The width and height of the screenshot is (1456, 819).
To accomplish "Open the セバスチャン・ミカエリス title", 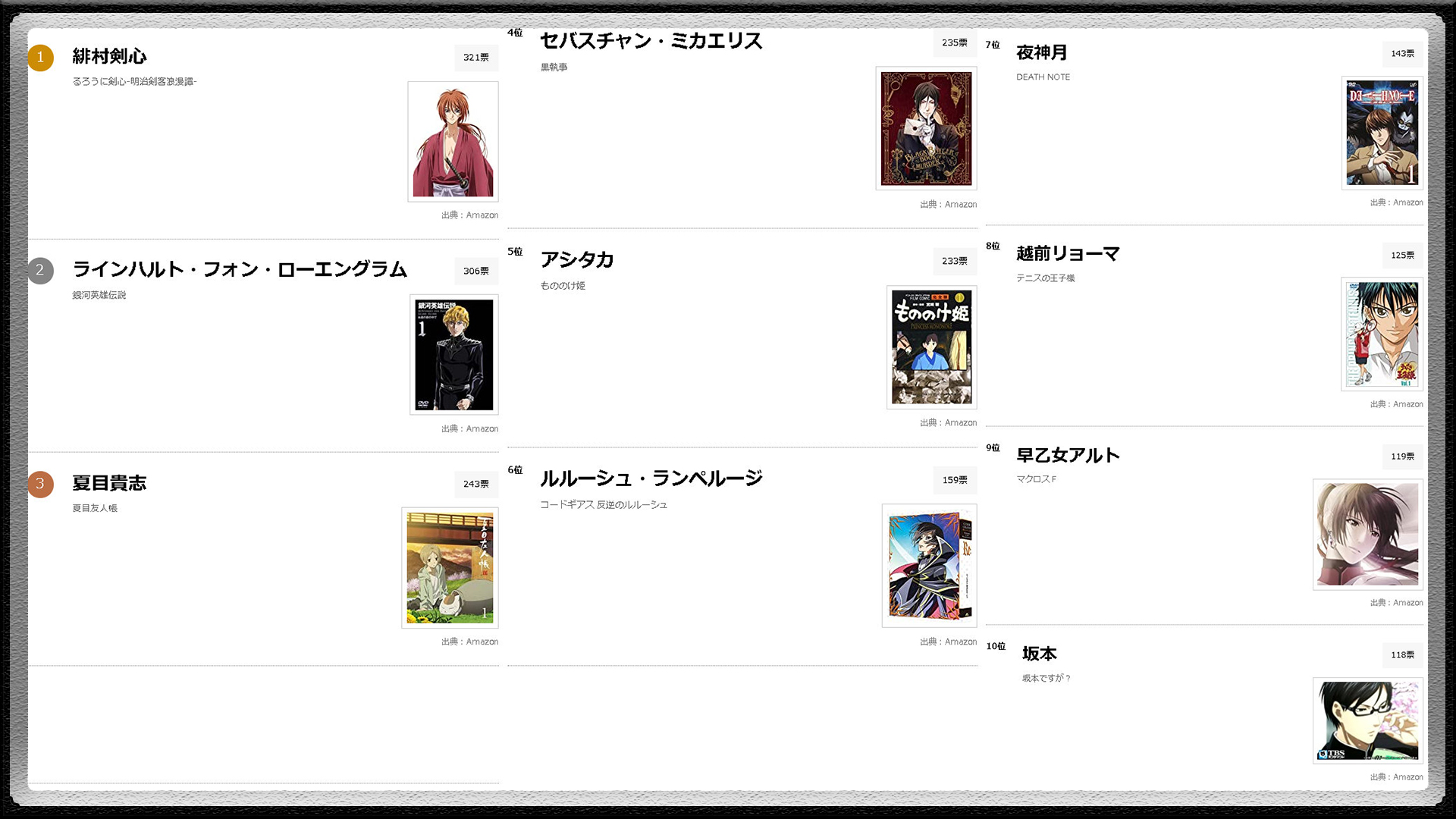I will 651,41.
